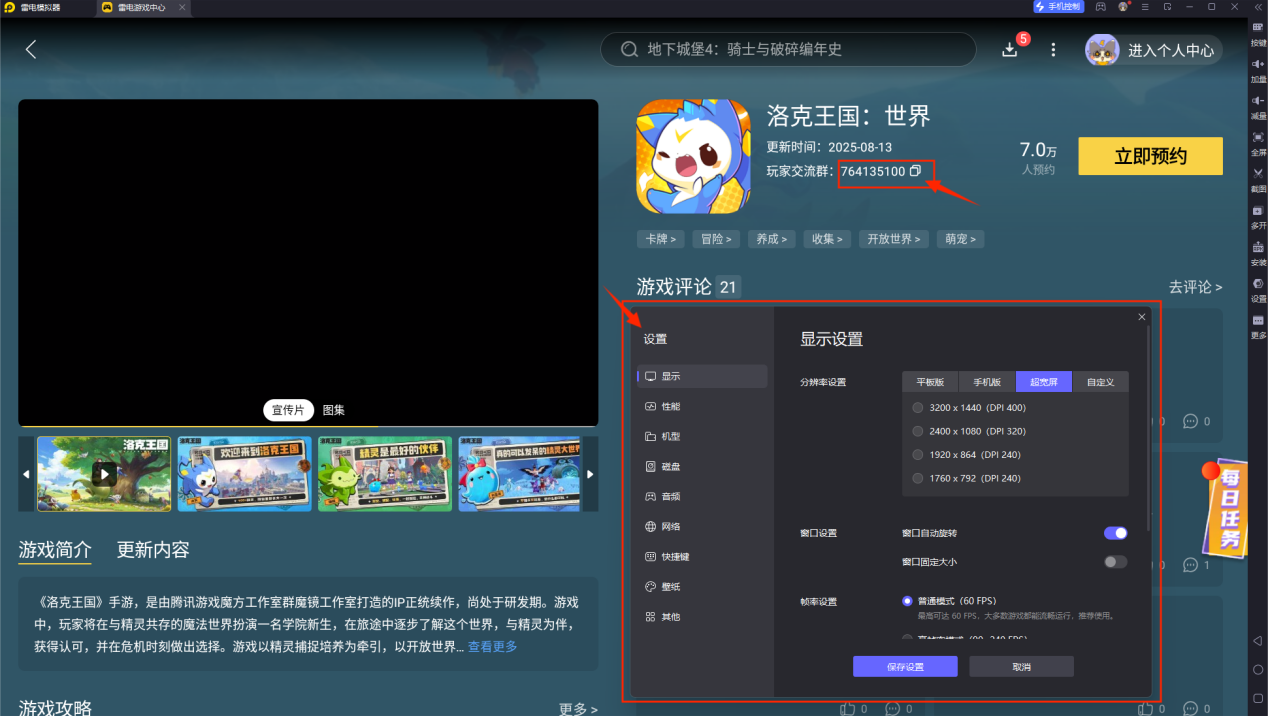Switch to the 自定义 resolution tab

tap(1100, 381)
